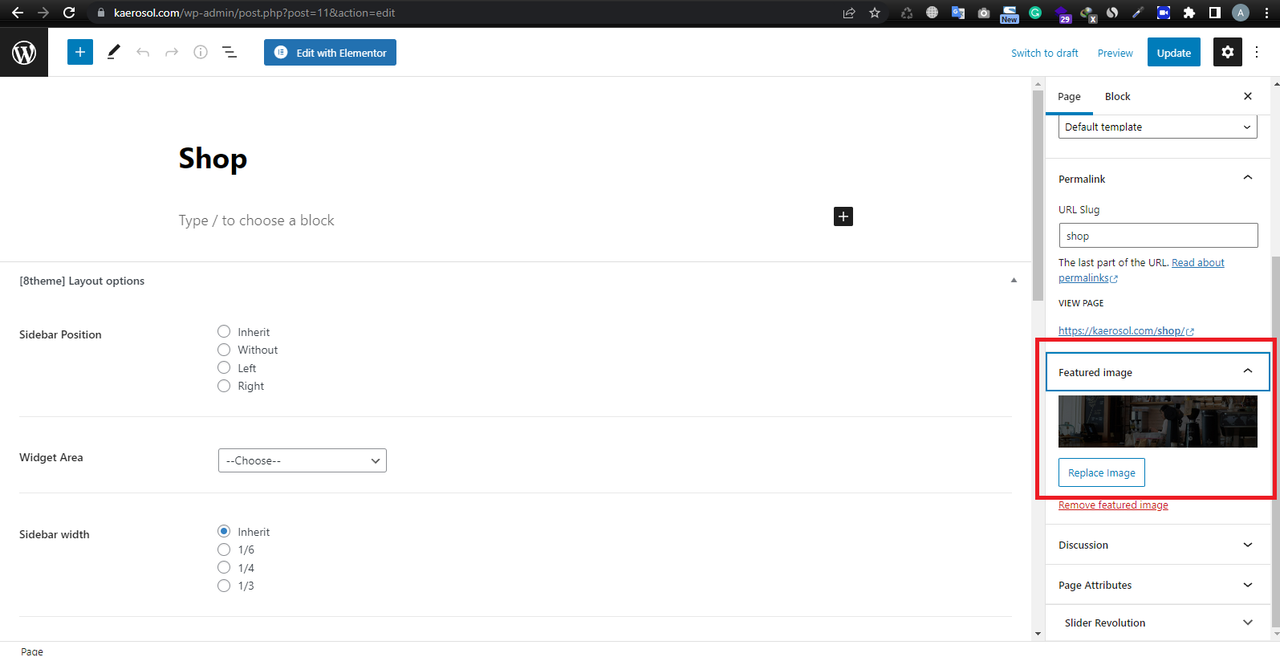The image size is (1280, 656).
Task: Click the URL Slug input field
Action: (x=1158, y=236)
